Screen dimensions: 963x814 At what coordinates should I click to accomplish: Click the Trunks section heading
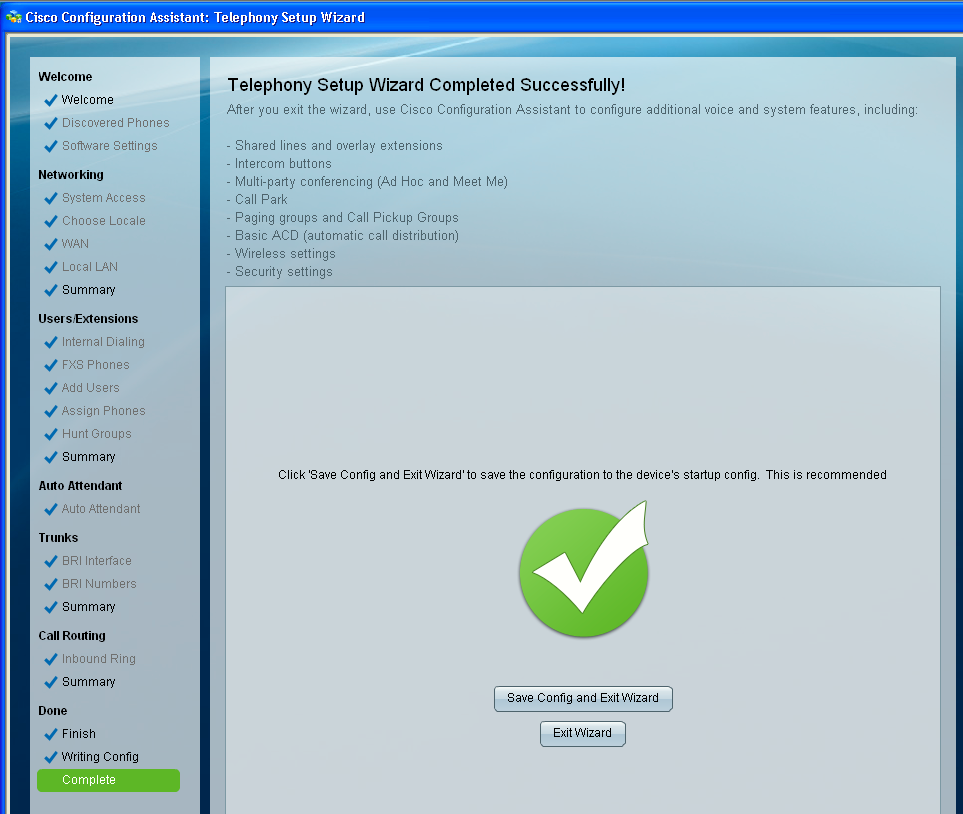pyautogui.click(x=58, y=538)
